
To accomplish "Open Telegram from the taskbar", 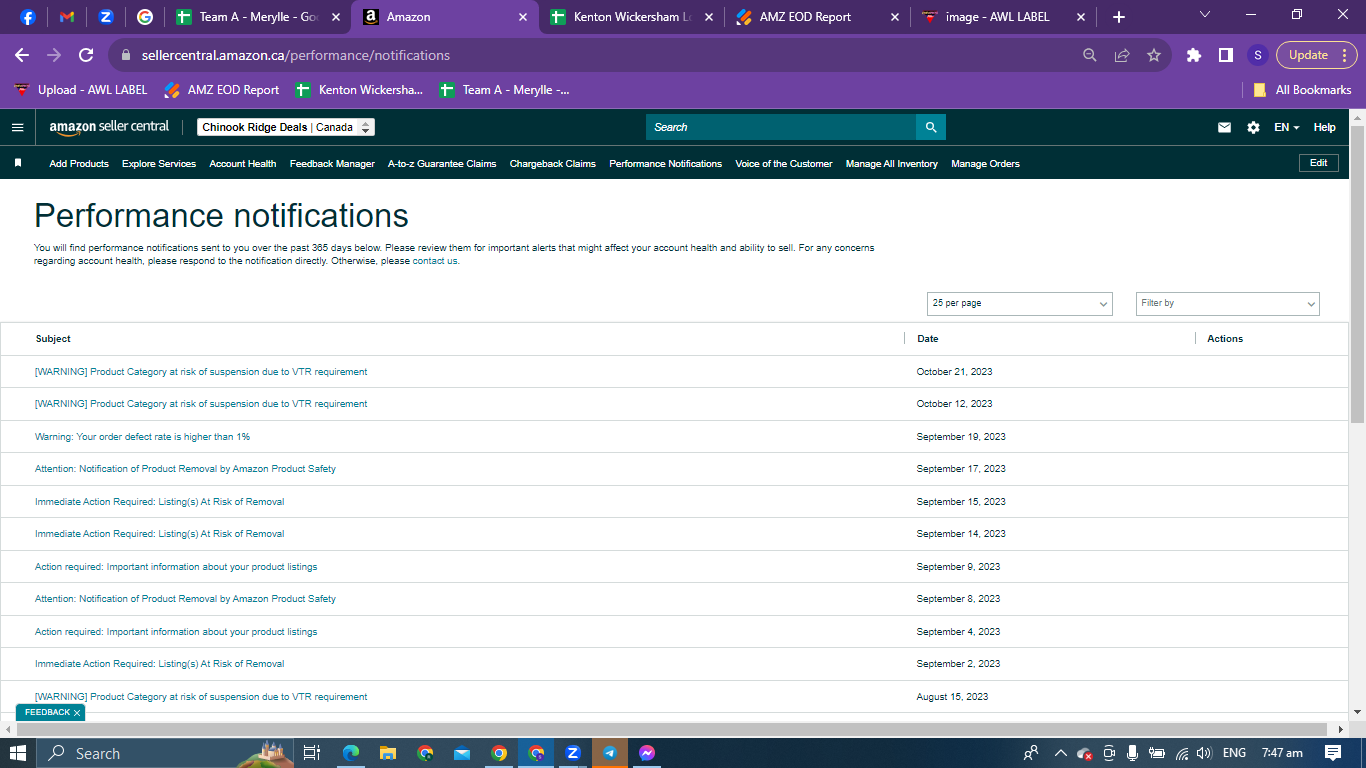I will 610,753.
